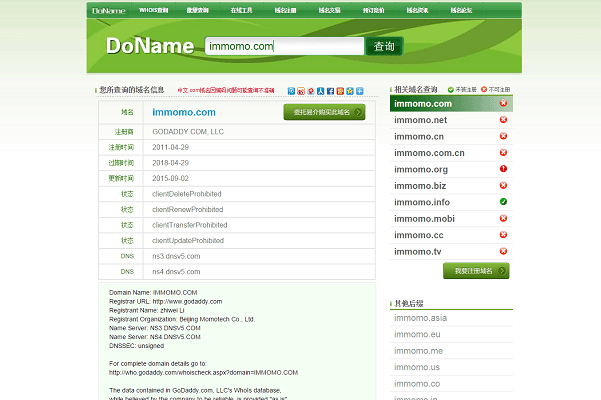The width and height of the screenshot is (601, 400).
Task: Open immomo.info in related domains
Action: point(422,202)
